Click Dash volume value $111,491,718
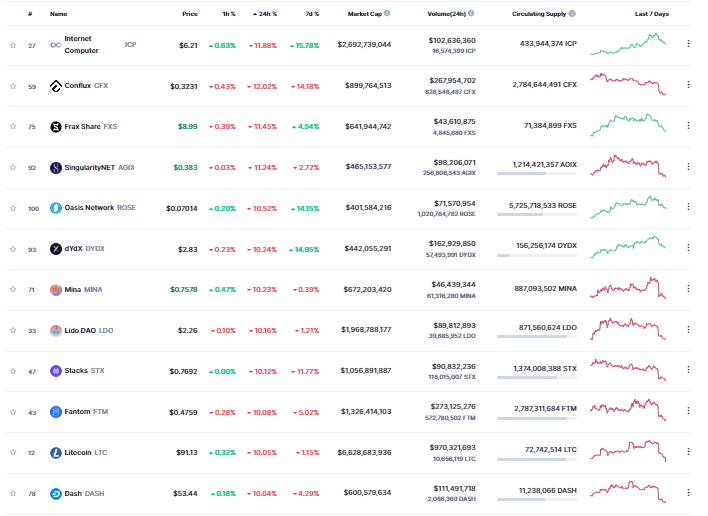 pyautogui.click(x=454, y=488)
